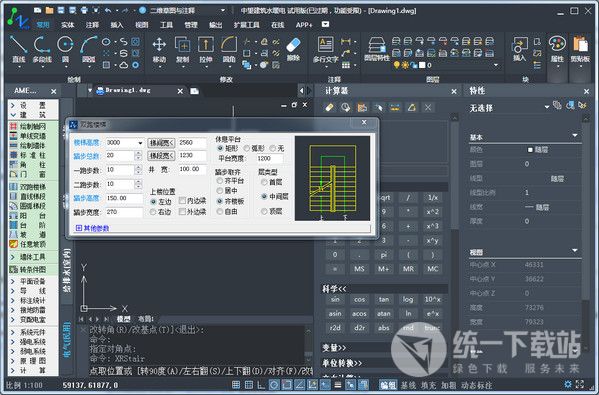
Task: Switch to the 模型 layout tab
Action: (x=123, y=319)
